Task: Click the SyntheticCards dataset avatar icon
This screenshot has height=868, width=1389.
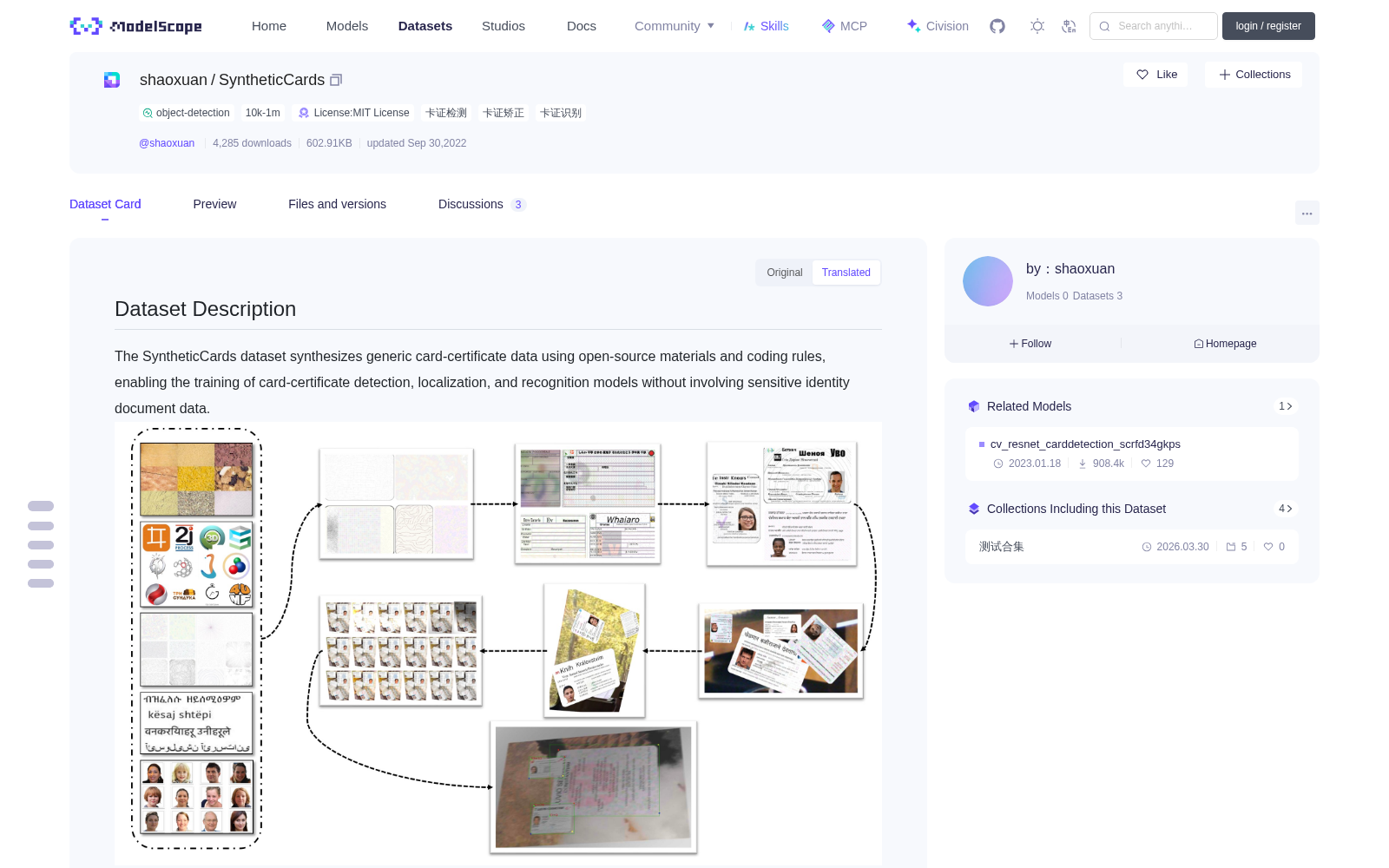Action: tap(112, 80)
